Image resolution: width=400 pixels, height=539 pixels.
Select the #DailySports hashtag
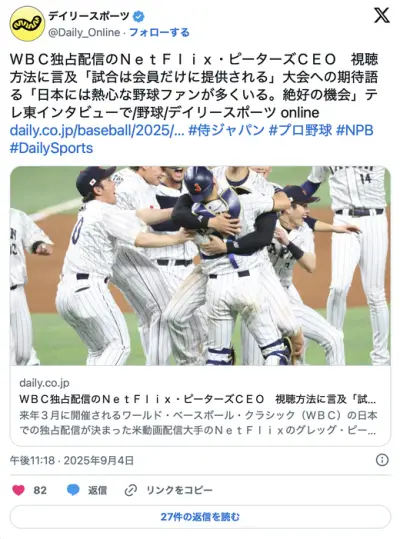pos(52,148)
